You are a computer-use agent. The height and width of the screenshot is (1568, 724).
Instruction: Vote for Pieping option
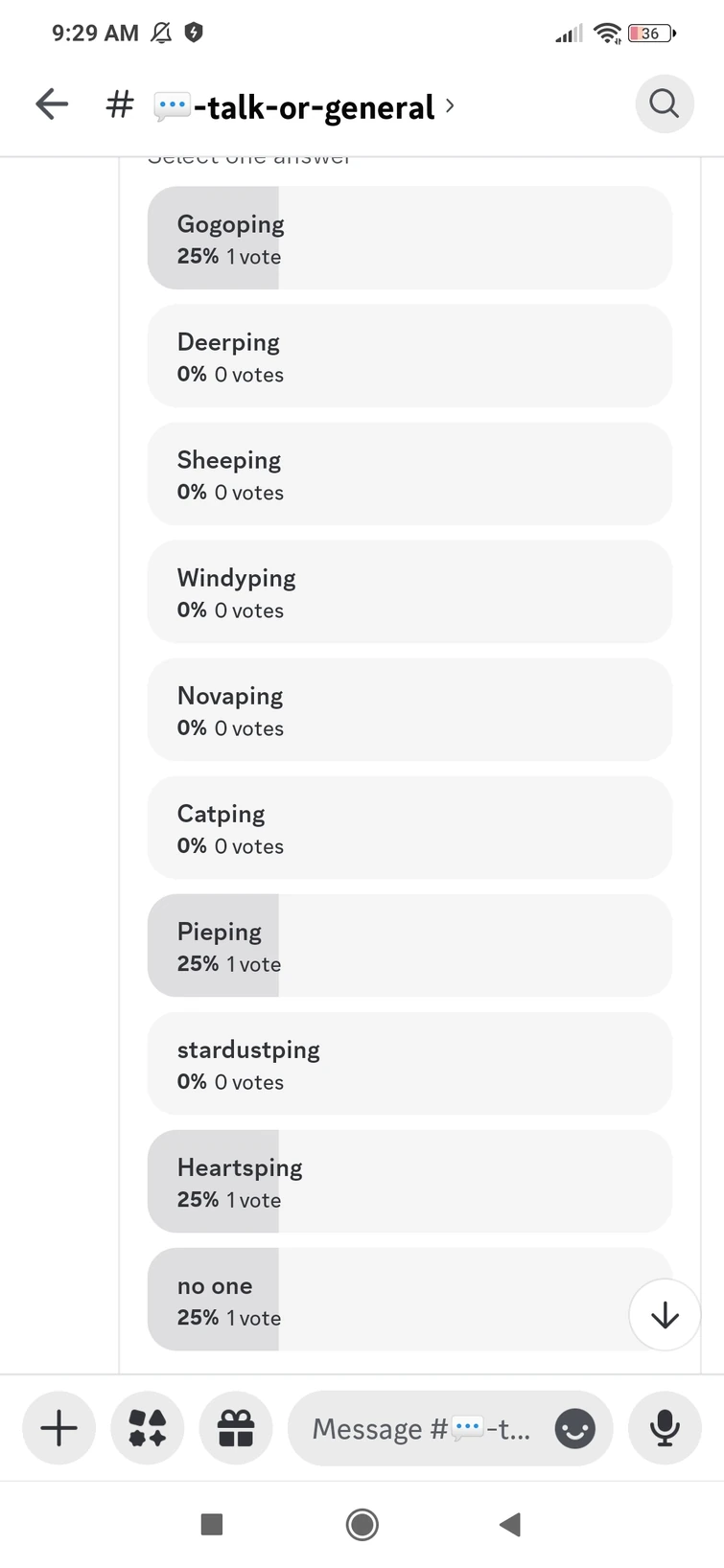click(x=409, y=945)
